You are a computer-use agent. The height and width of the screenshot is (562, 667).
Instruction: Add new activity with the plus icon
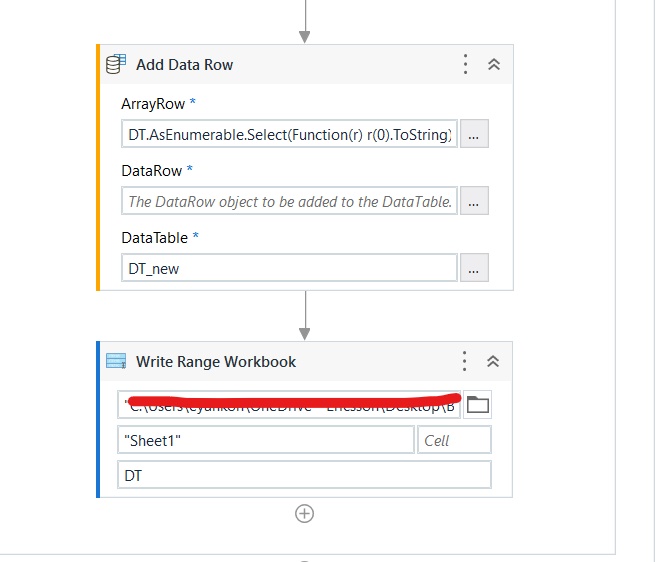coord(305,514)
